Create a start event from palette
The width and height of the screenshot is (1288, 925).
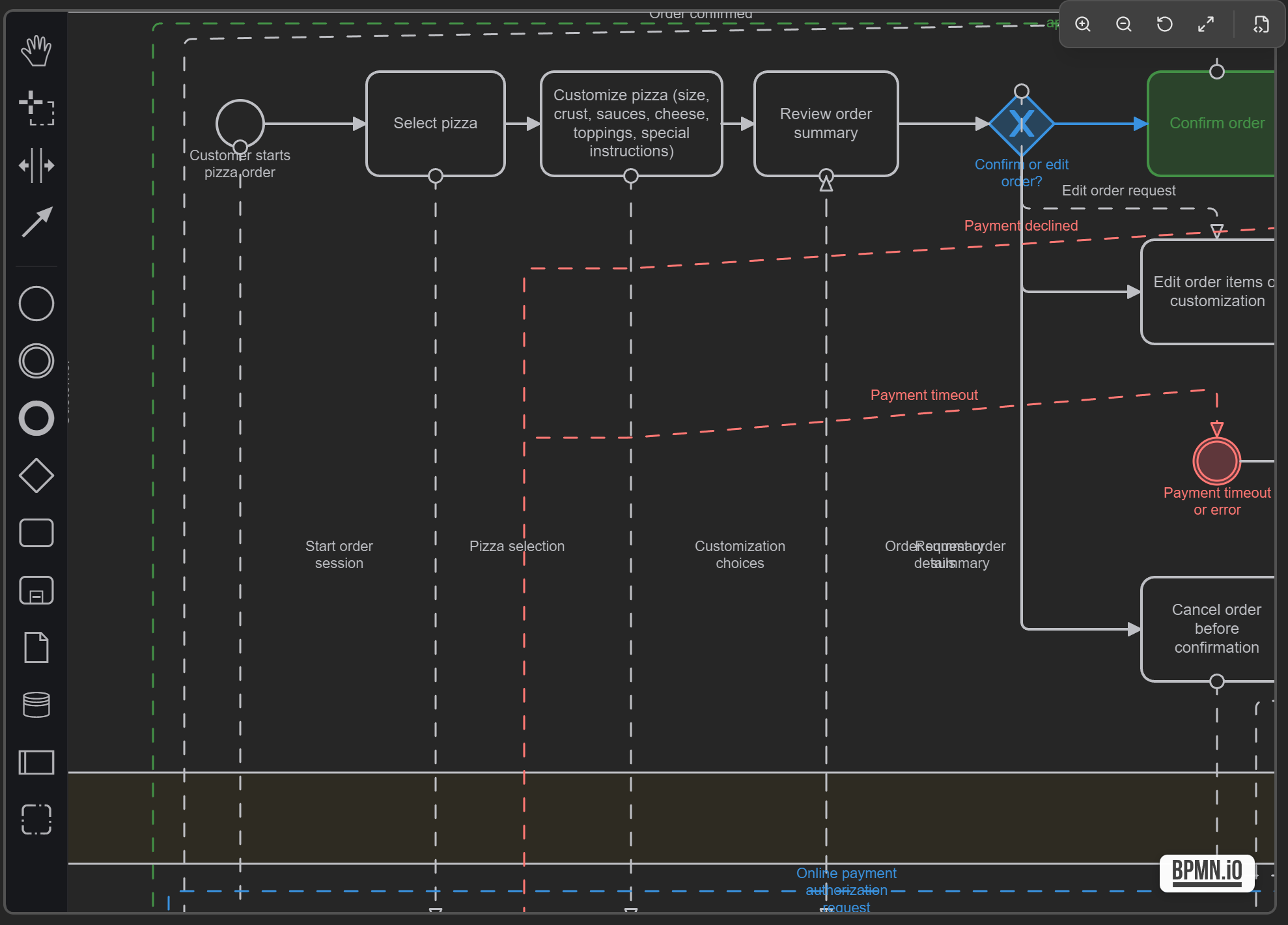click(36, 304)
